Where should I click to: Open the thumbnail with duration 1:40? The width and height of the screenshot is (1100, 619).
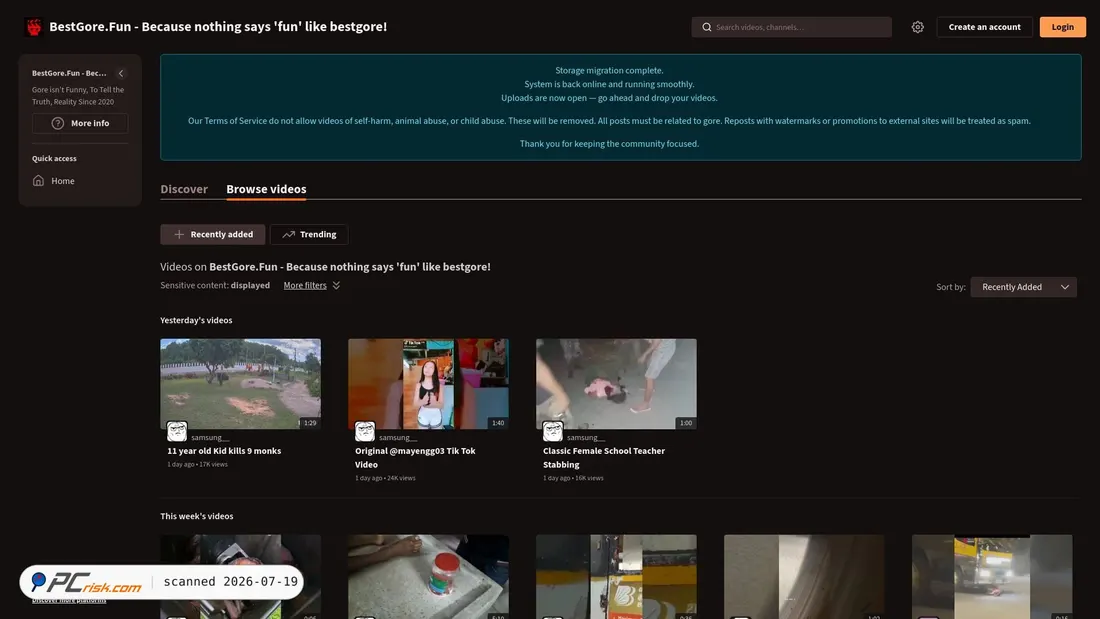[429, 384]
